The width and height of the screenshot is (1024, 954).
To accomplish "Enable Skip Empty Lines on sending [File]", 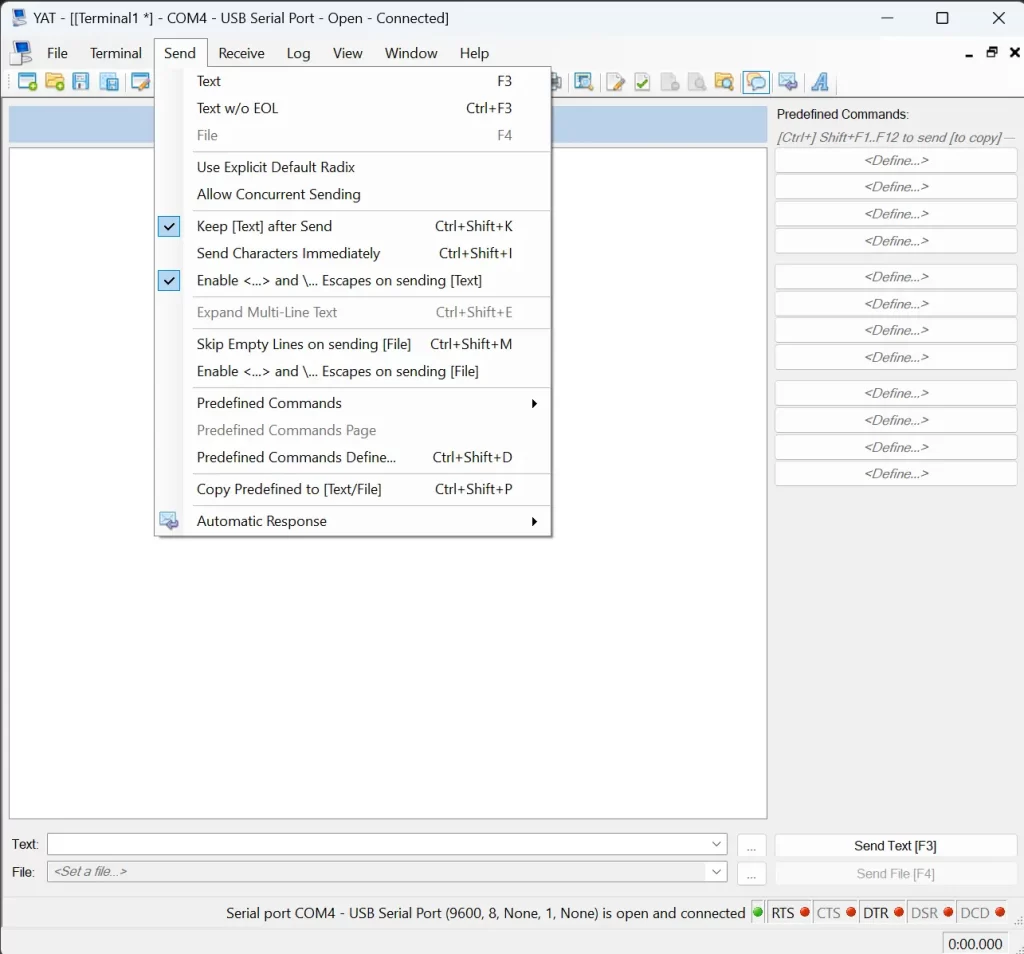I will point(353,344).
